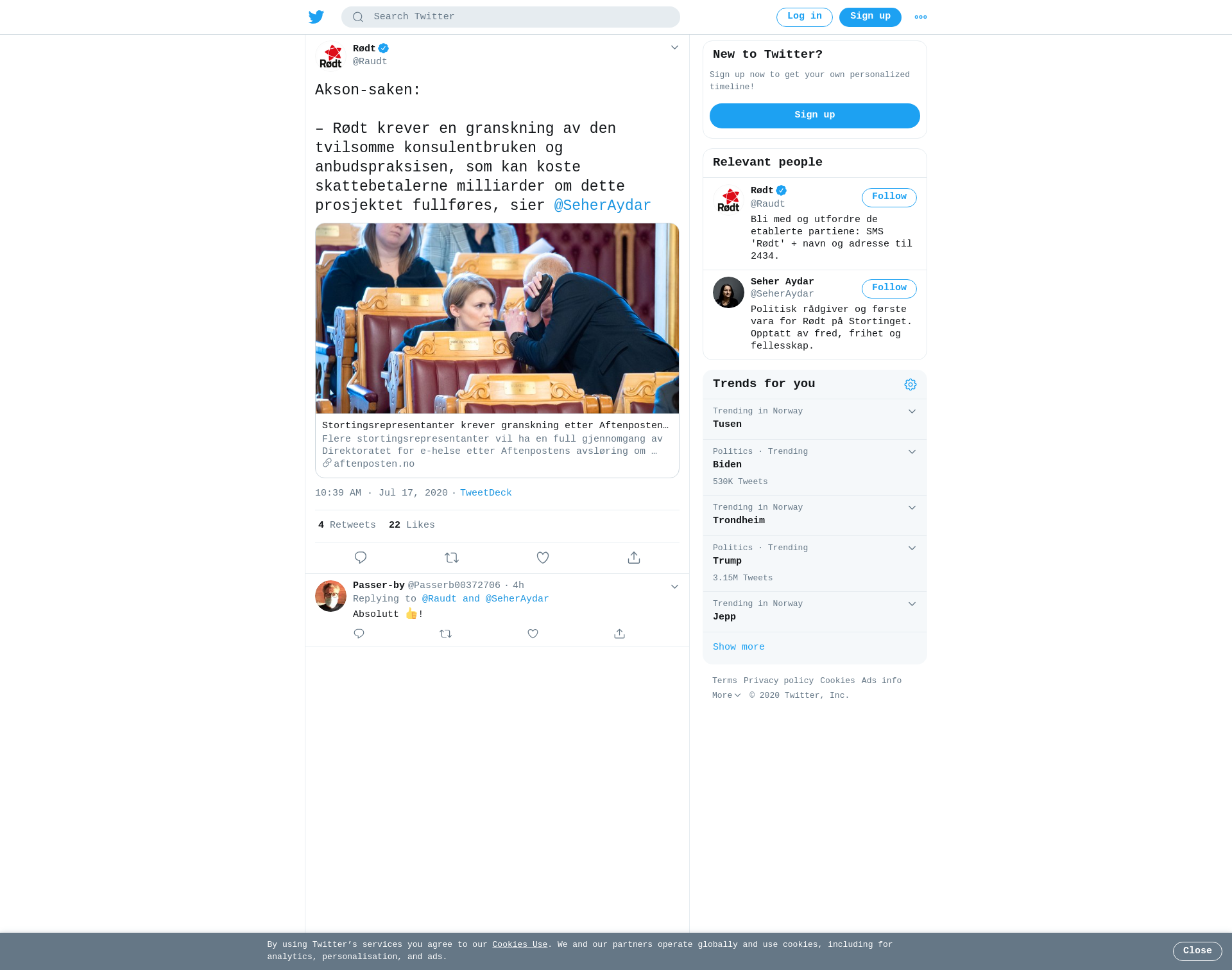Click the Log in button
The image size is (1232, 970).
[x=804, y=17]
